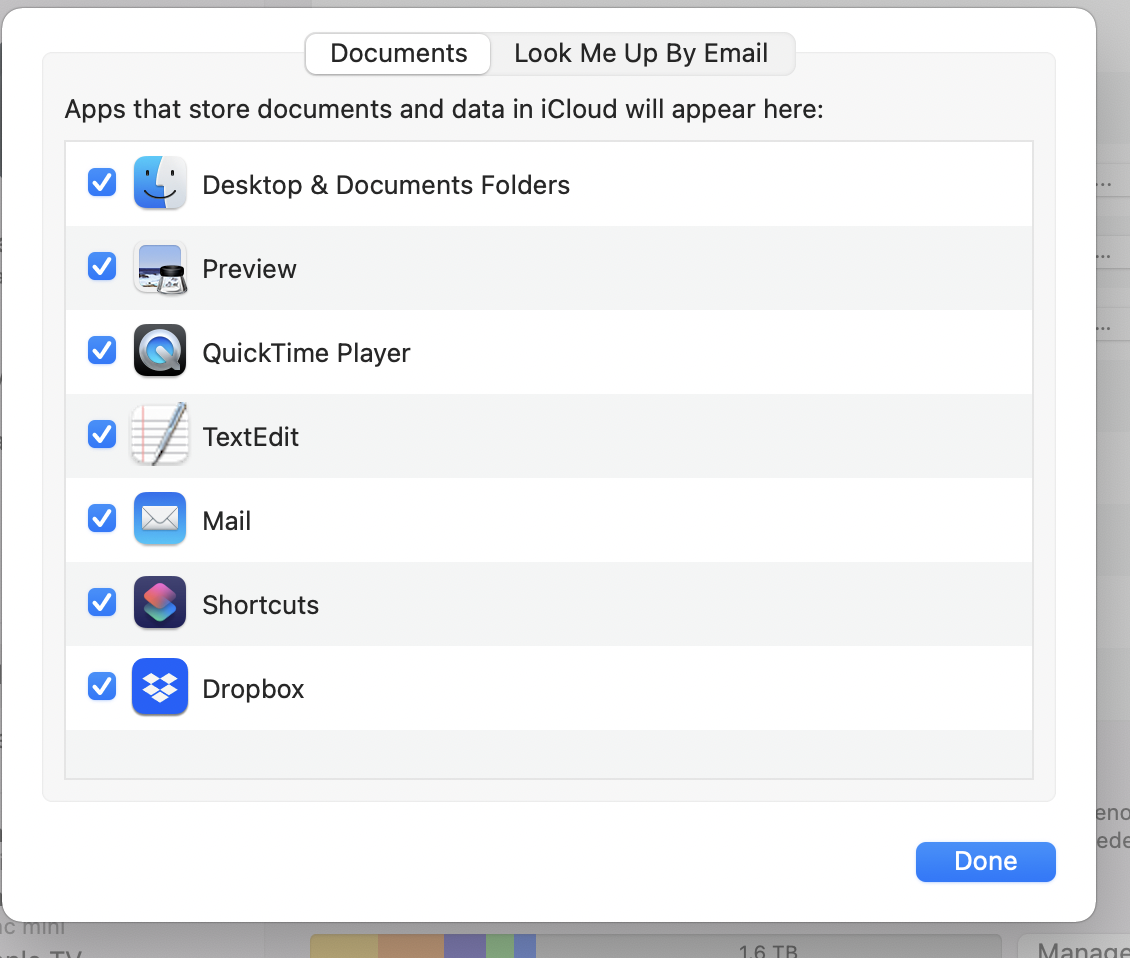Click the QuickTime Player icon
Screen dimensions: 1130x958
tap(160, 351)
